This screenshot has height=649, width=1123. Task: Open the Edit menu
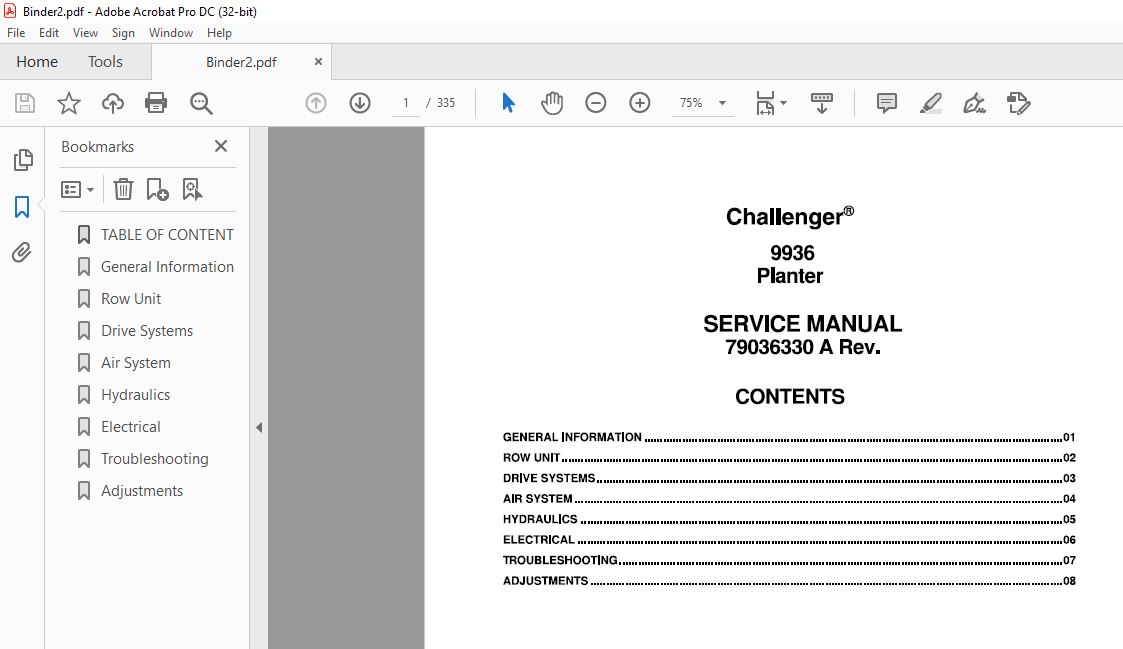pos(49,33)
